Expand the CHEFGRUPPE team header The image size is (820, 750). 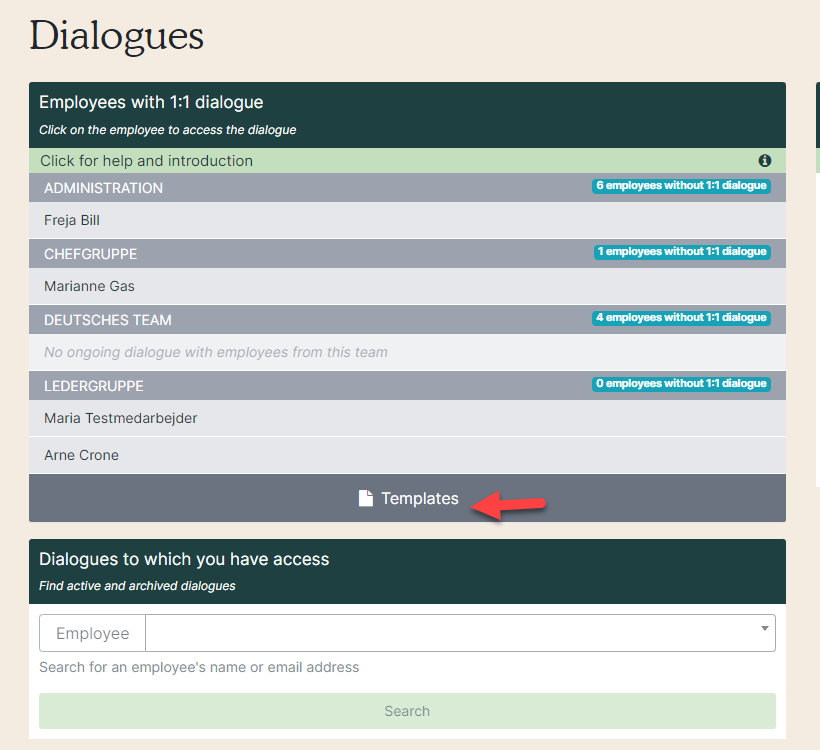tap(91, 254)
